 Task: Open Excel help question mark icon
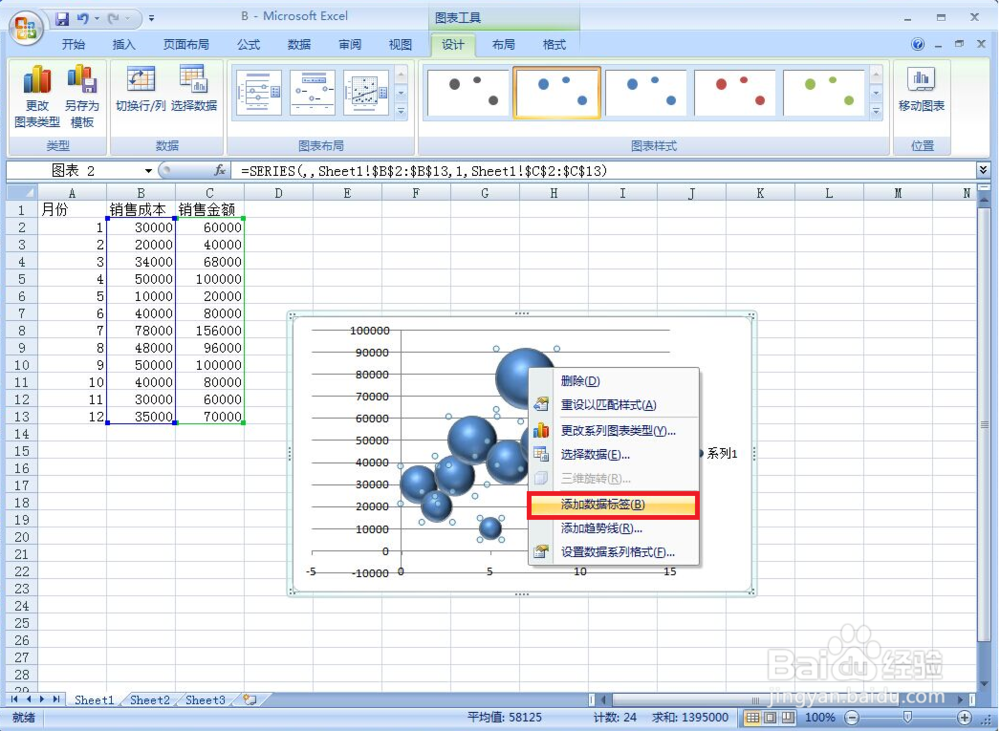pos(918,44)
